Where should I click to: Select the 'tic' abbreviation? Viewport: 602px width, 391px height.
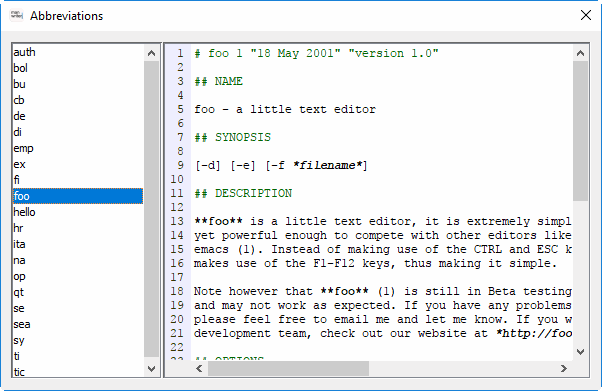(x=78, y=372)
